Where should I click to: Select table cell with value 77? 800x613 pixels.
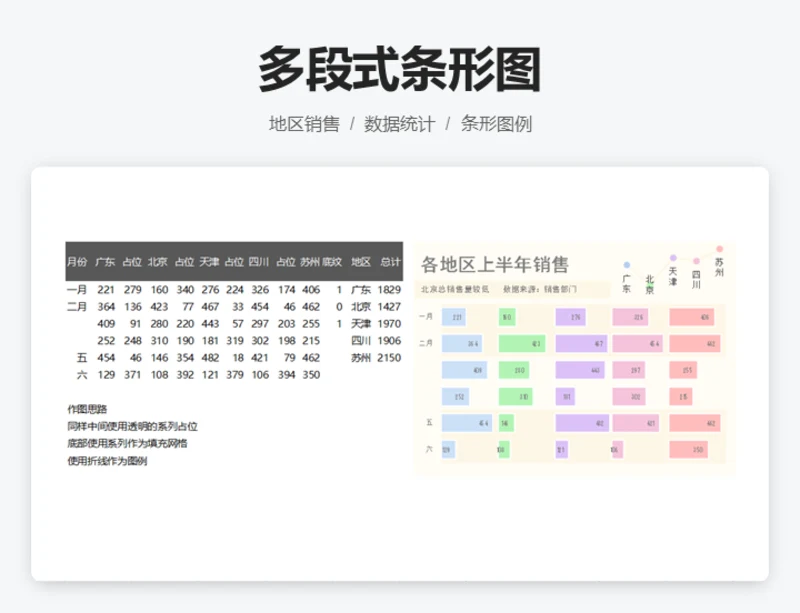point(188,307)
